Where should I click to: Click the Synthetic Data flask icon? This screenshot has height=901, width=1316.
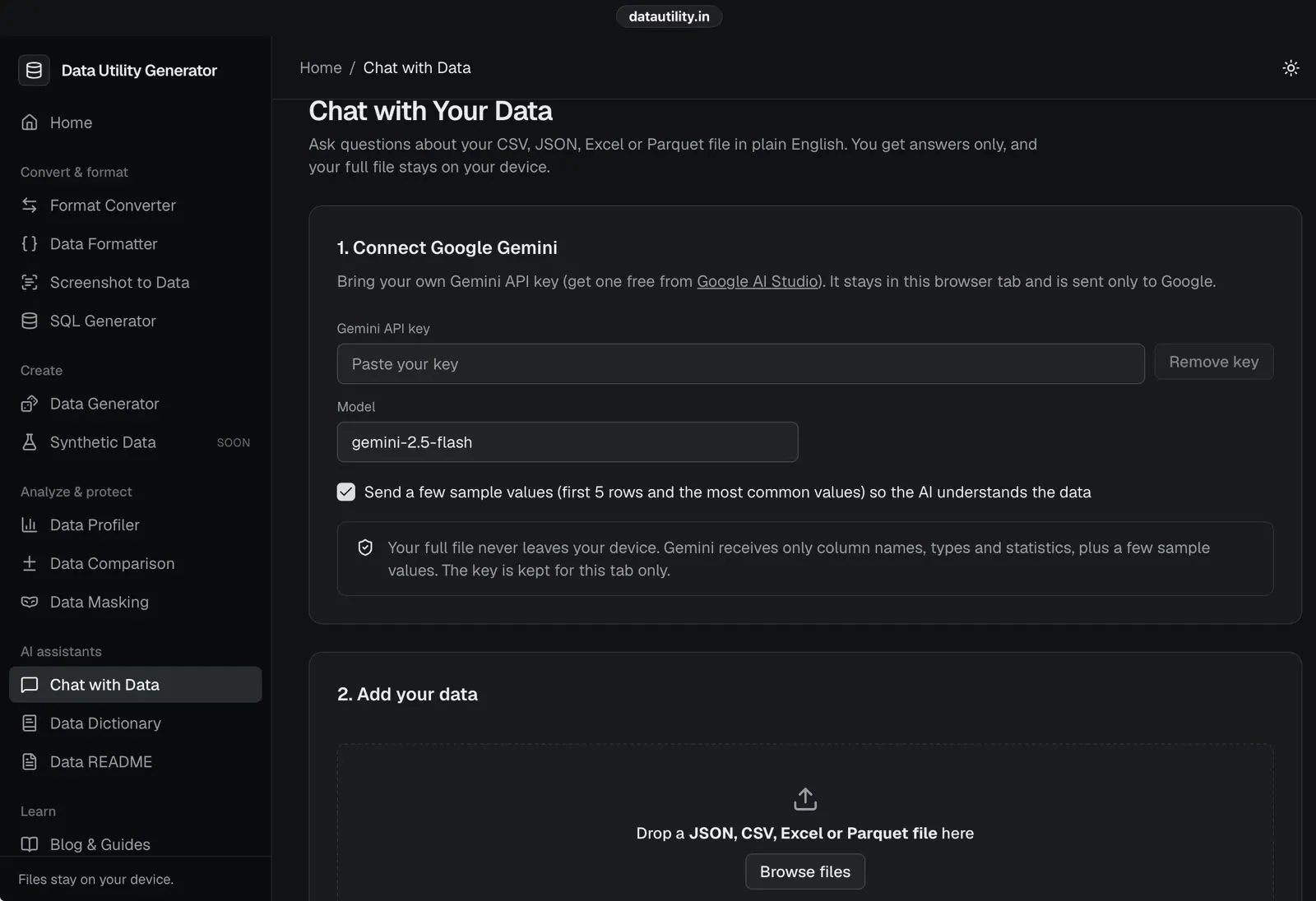(x=30, y=442)
